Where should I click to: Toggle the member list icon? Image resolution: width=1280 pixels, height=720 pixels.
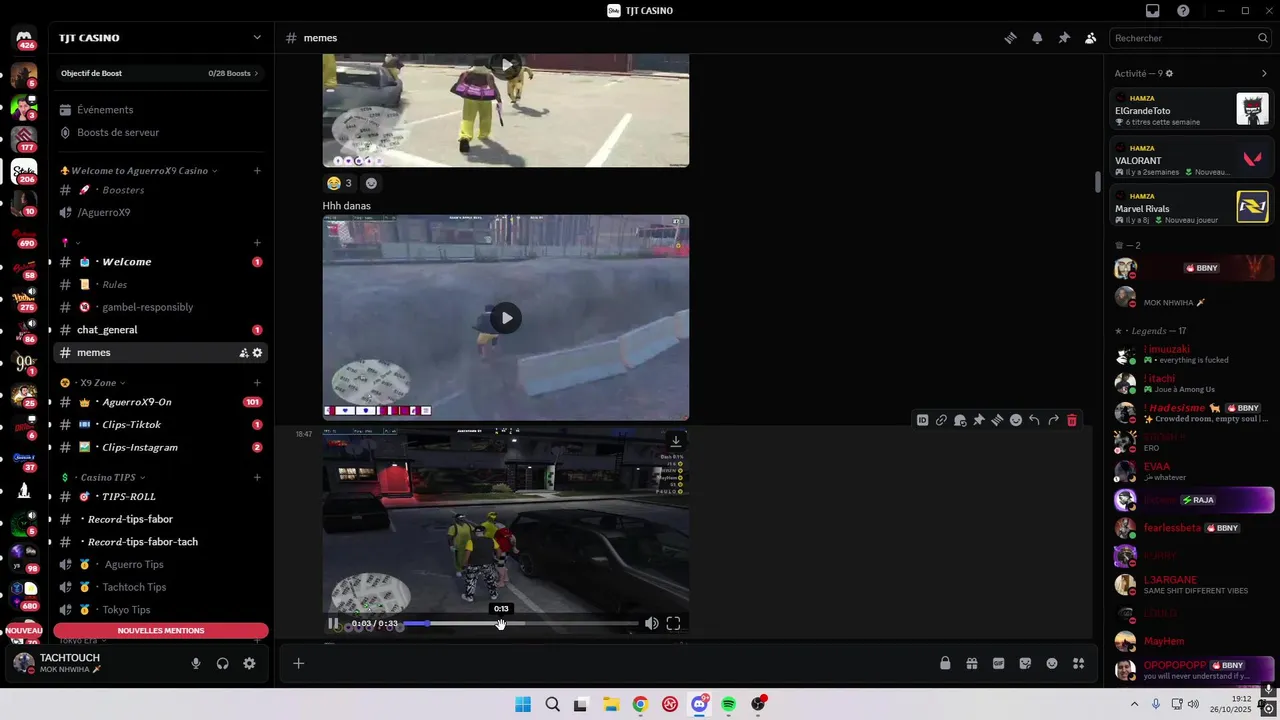click(1090, 38)
